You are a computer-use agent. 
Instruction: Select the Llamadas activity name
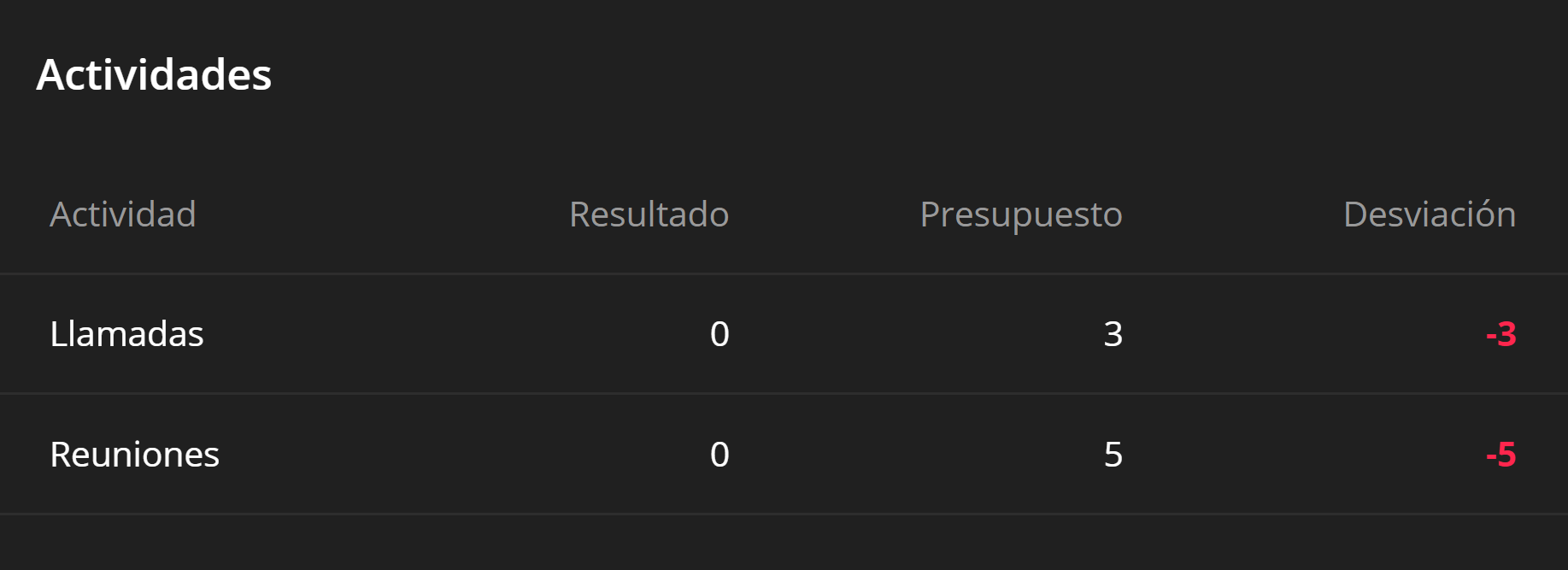[x=126, y=334]
